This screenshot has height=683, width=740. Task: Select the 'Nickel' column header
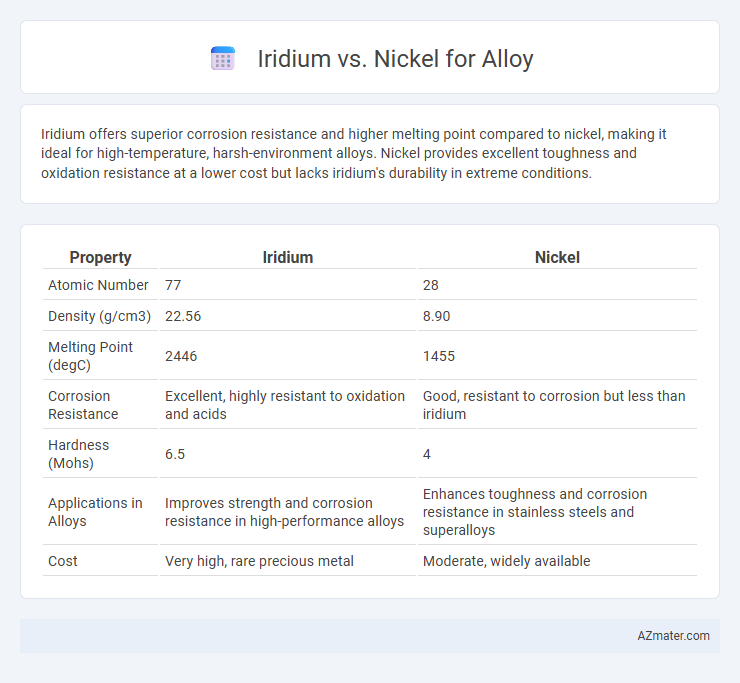[x=557, y=257]
